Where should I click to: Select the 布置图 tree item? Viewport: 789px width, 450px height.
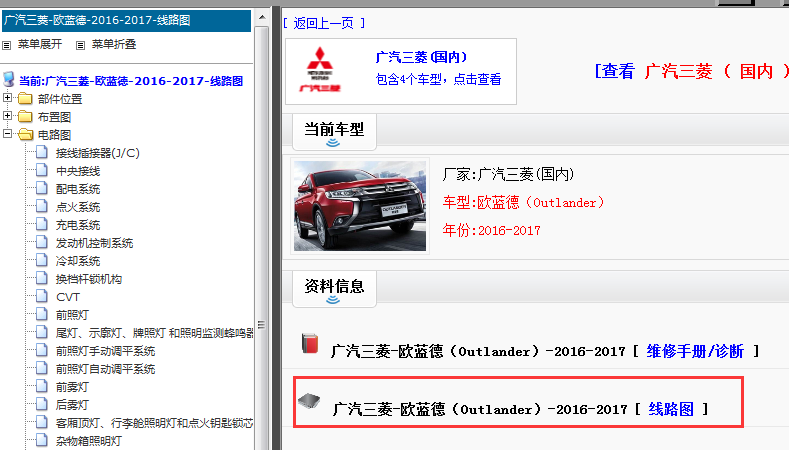tap(54, 117)
